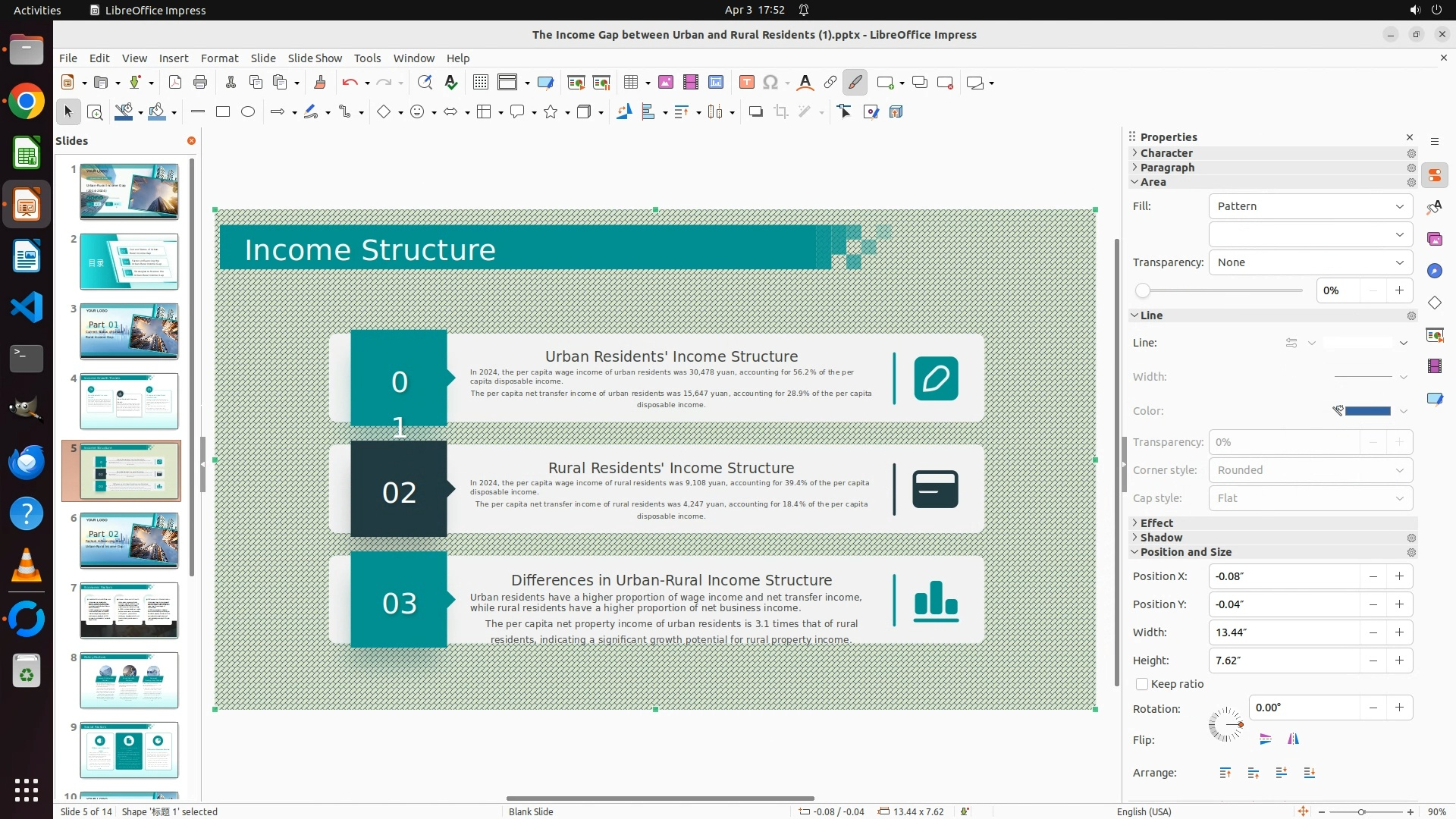Toggle the Shadow icon in drawing toolbar
The image size is (1456, 819).
tap(755, 112)
